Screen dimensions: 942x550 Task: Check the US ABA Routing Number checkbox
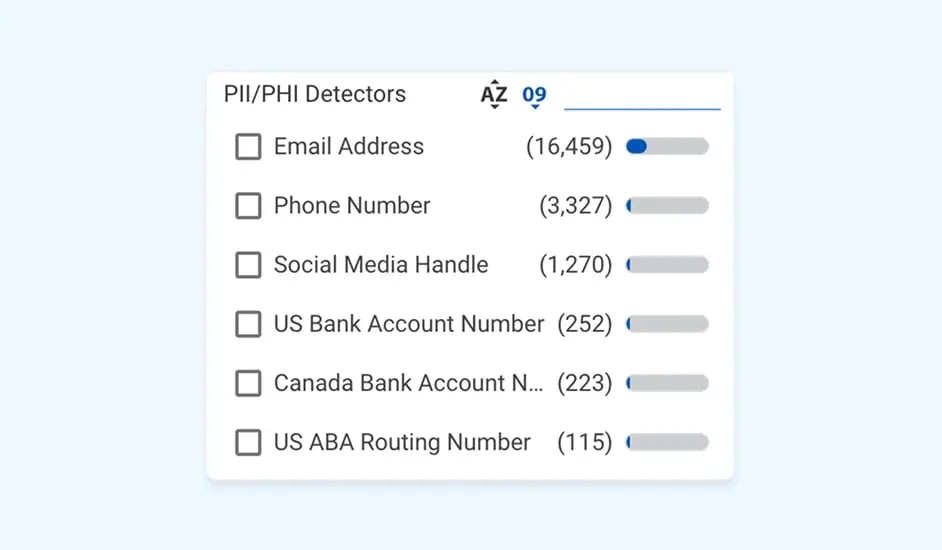(x=248, y=442)
